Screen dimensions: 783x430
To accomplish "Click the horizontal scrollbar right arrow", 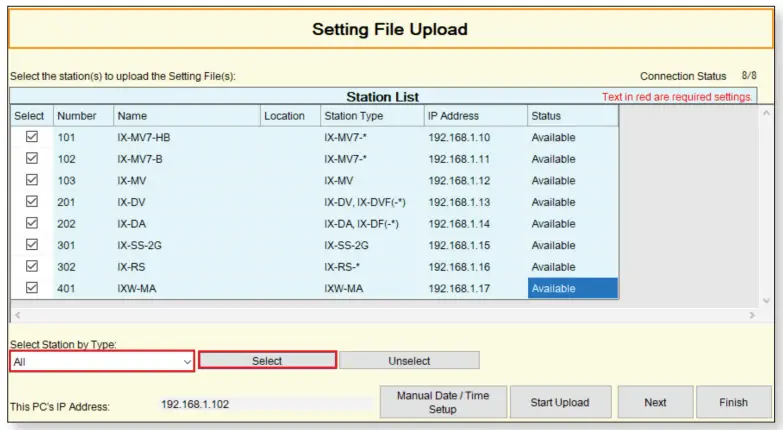I will tap(752, 315).
